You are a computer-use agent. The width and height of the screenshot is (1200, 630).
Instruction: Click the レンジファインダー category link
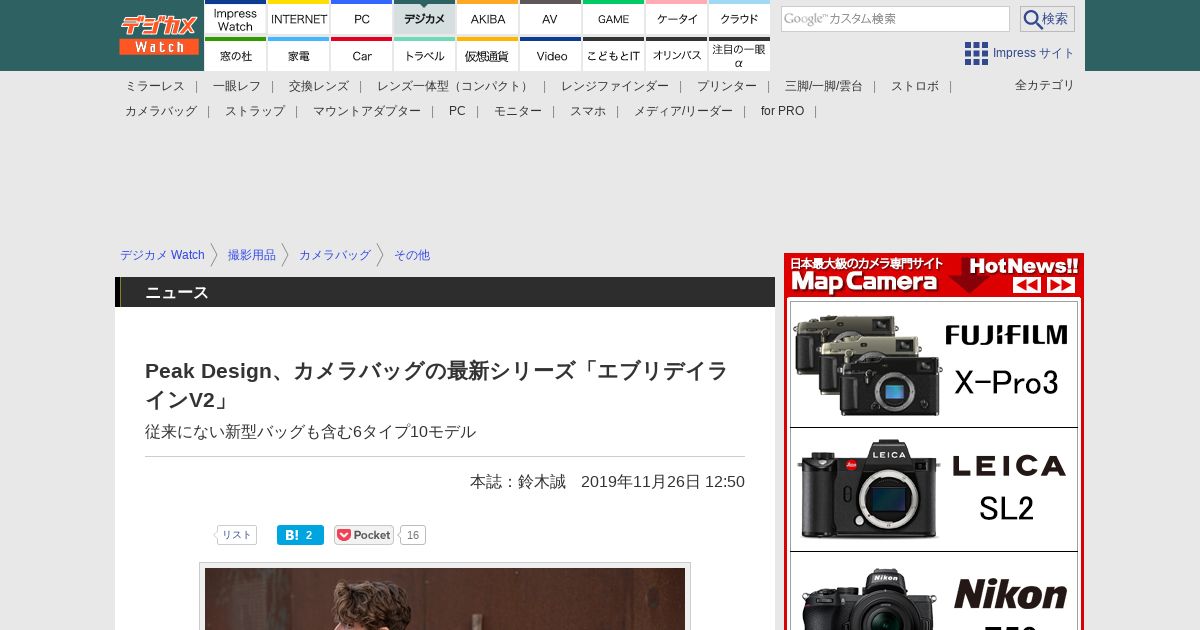615,86
